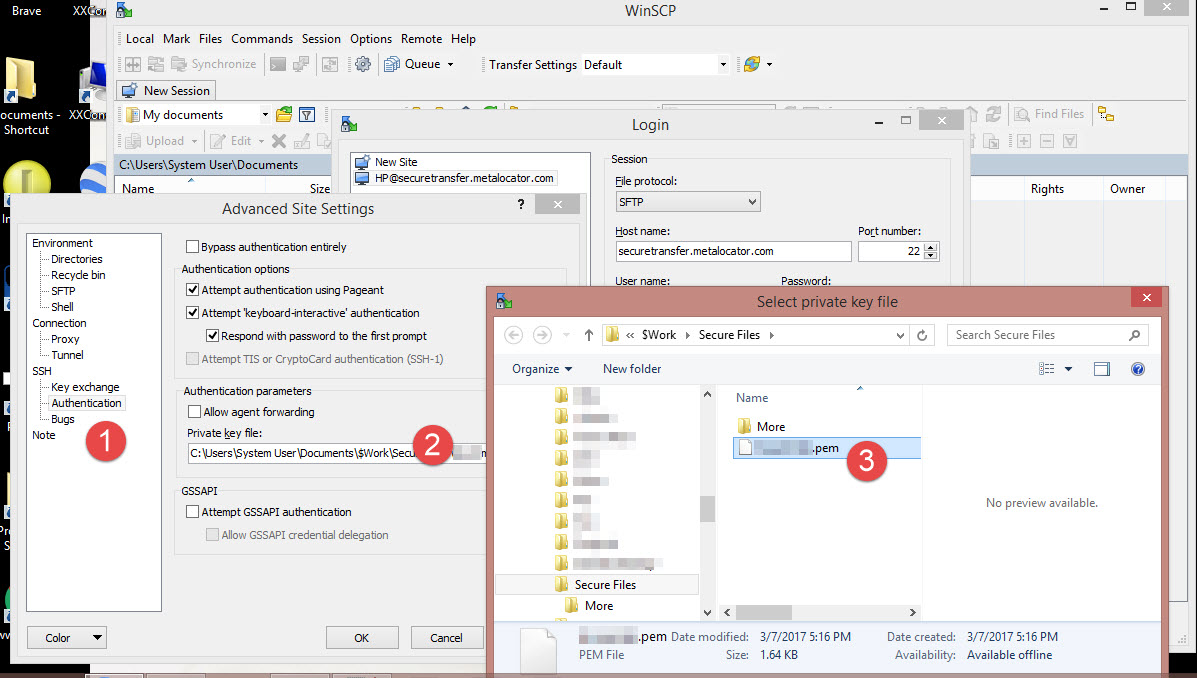
Task: Click the delete X icon in local toolbar
Action: point(279,141)
